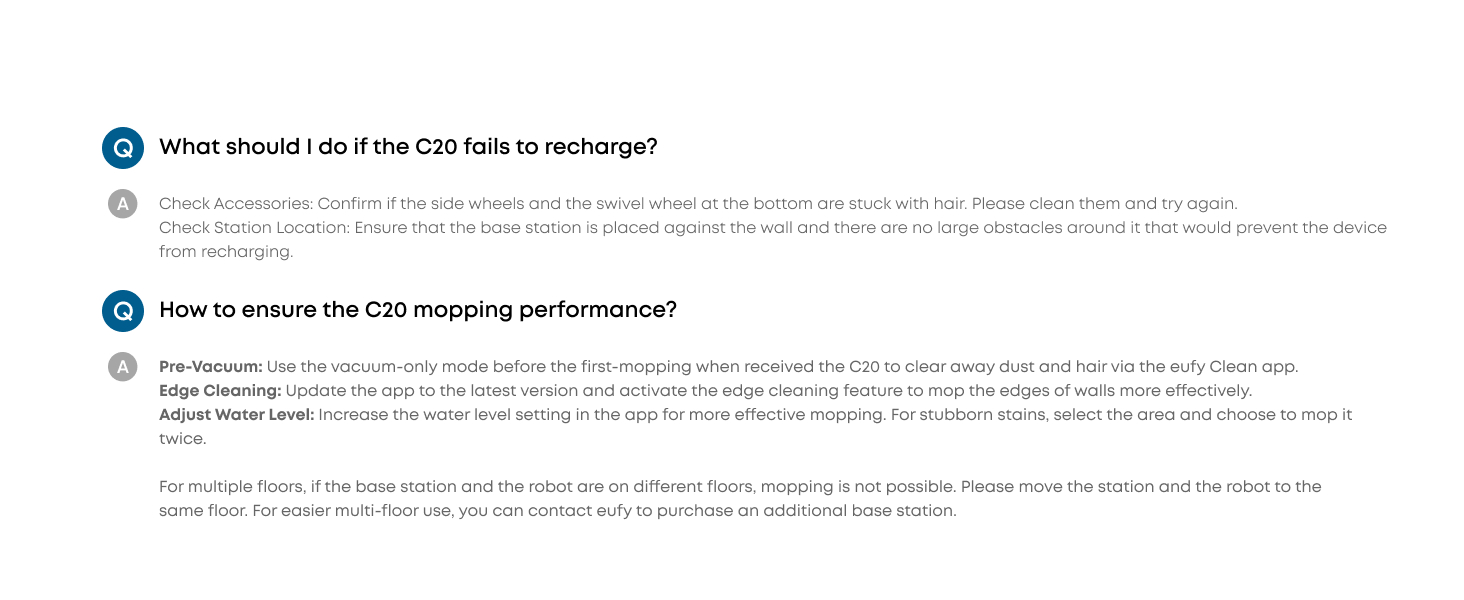Click the gray A icon under the mopping question
Viewport: 1464px width, 600px height.
pos(122,367)
